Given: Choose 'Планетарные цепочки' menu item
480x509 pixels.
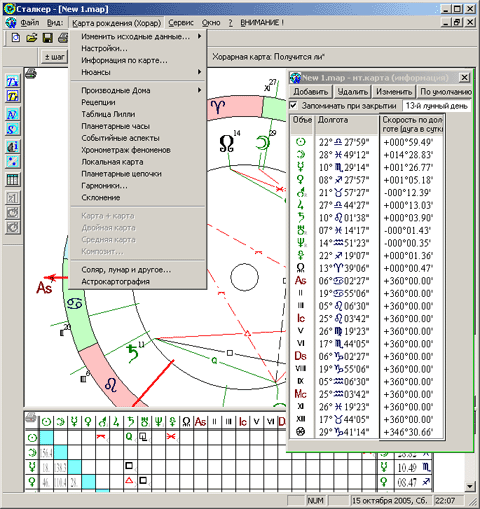Looking at the screenshot, I should [x=139, y=174].
